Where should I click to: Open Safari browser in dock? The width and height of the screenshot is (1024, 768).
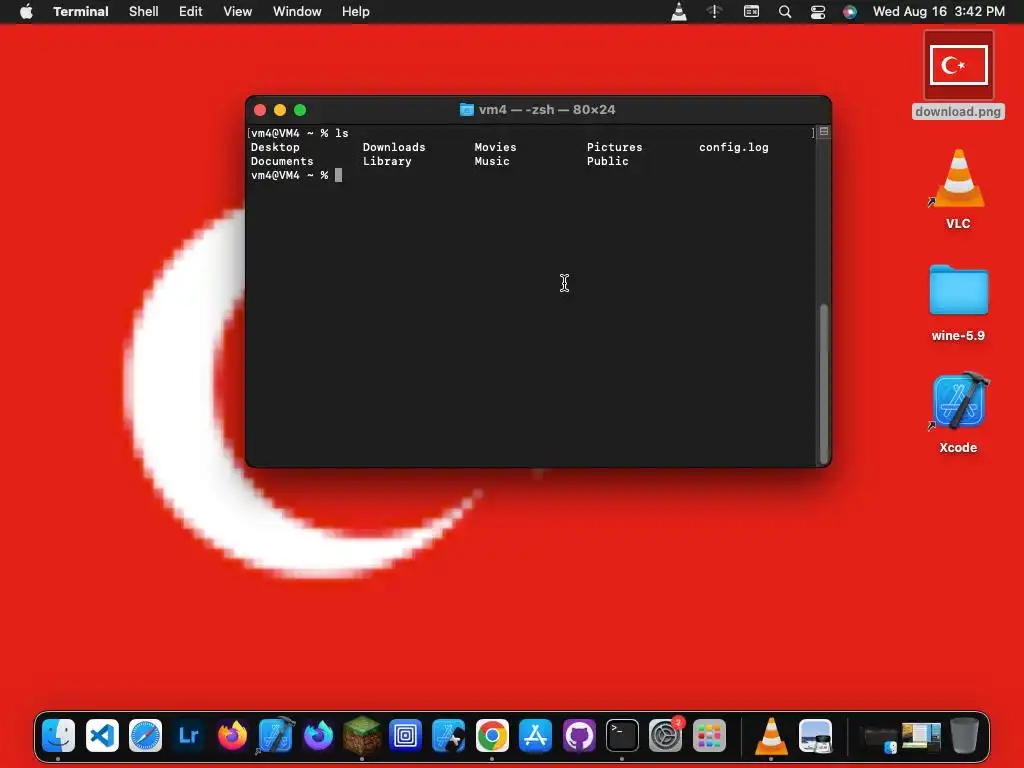click(x=145, y=736)
